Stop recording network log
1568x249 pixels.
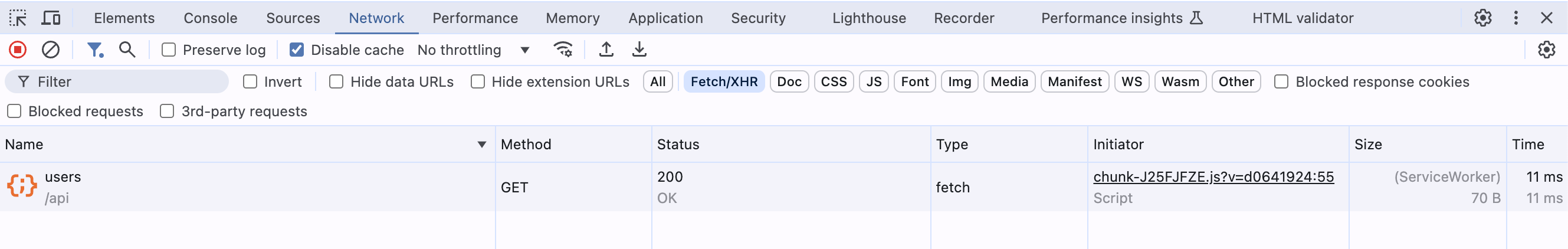[18, 50]
